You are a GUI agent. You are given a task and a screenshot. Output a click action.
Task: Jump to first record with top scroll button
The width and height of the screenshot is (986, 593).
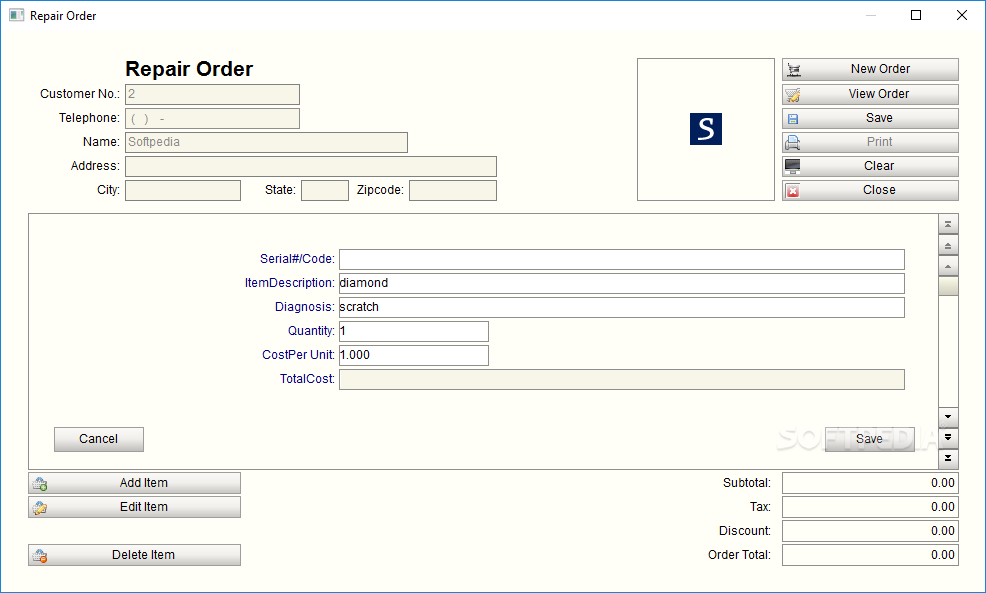click(x=948, y=224)
